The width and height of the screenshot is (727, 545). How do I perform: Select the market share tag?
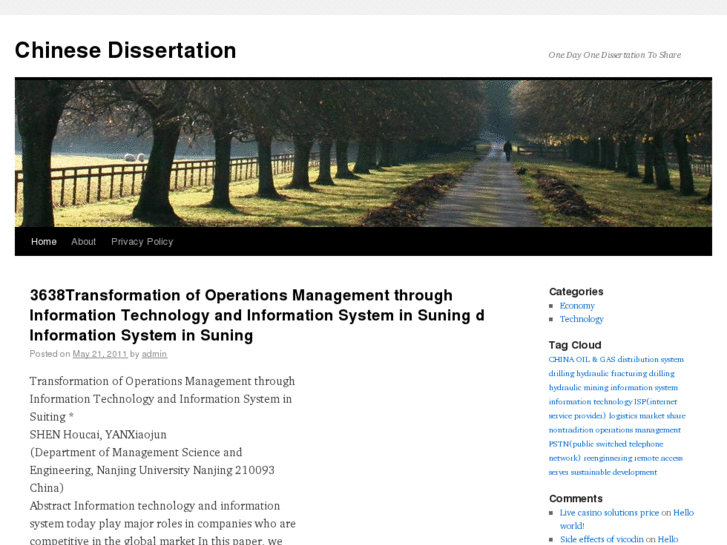662,416
